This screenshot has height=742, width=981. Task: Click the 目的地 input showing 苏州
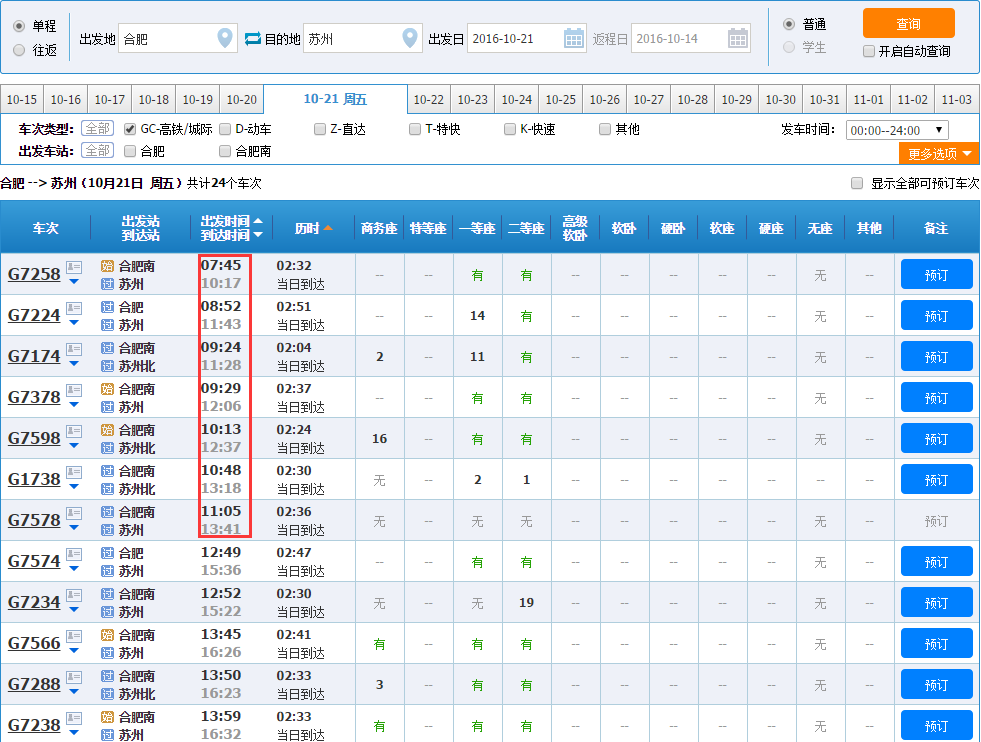click(x=363, y=39)
